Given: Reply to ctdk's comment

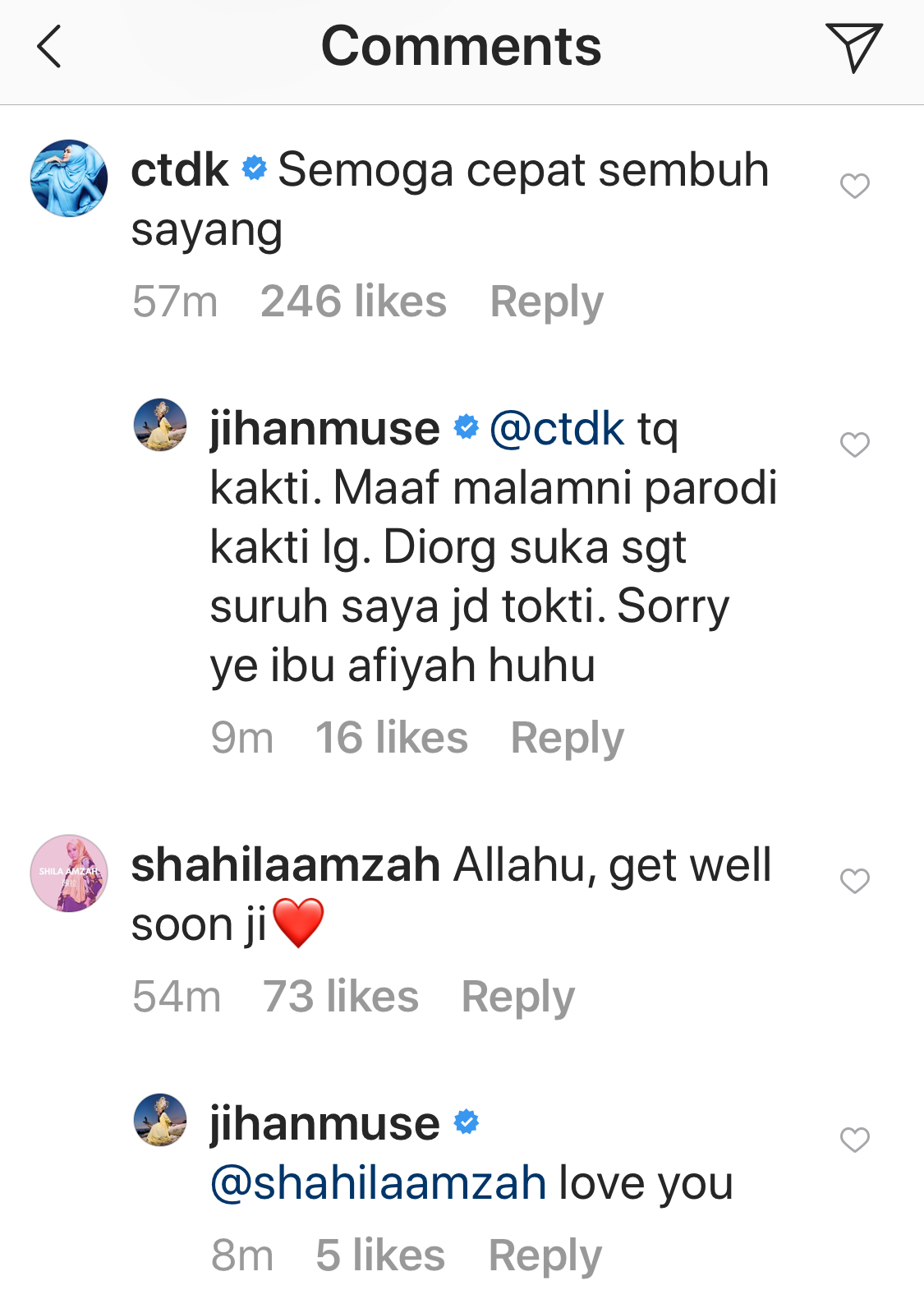Looking at the screenshot, I should (546, 302).
